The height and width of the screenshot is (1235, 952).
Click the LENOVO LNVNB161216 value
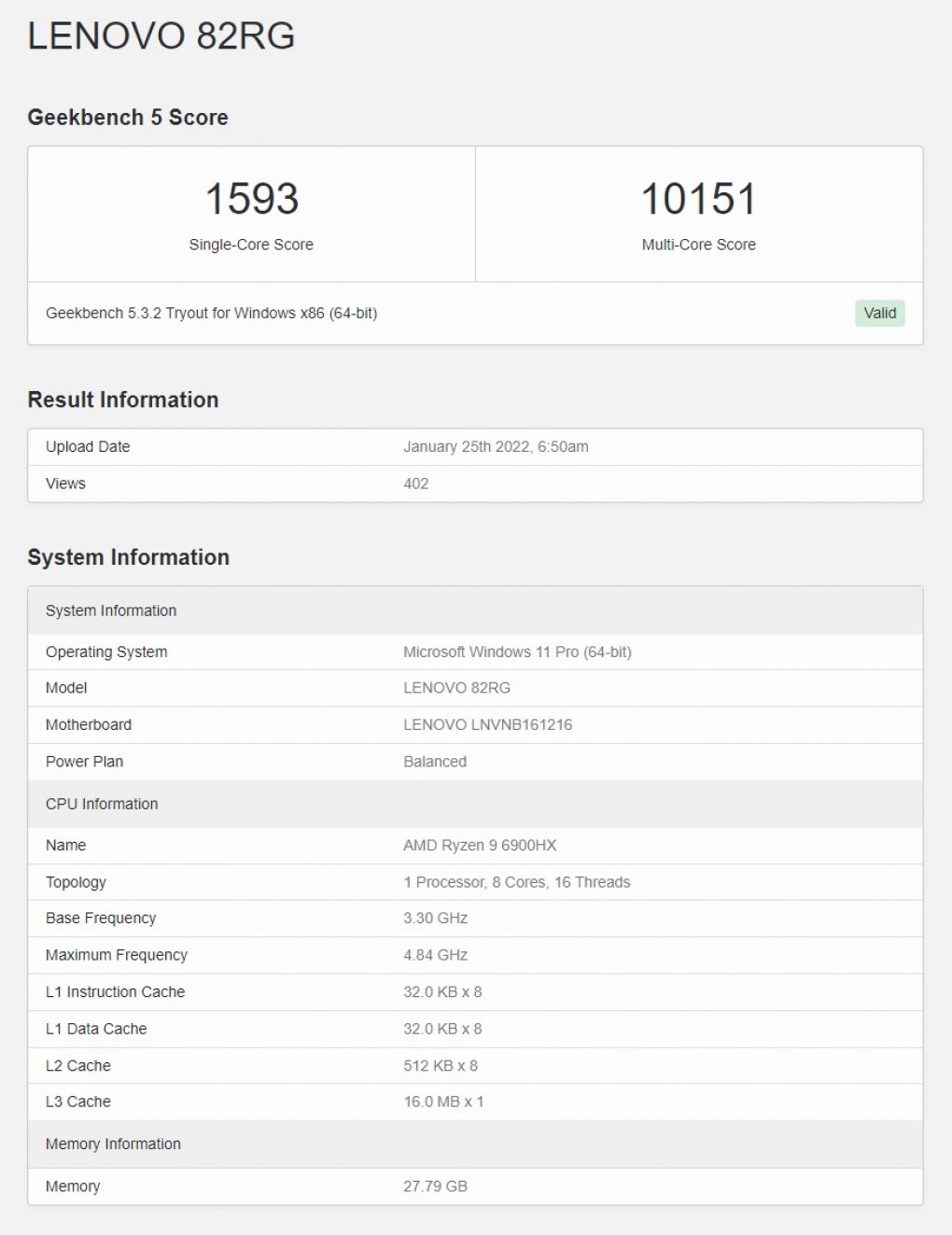pyautogui.click(x=487, y=724)
